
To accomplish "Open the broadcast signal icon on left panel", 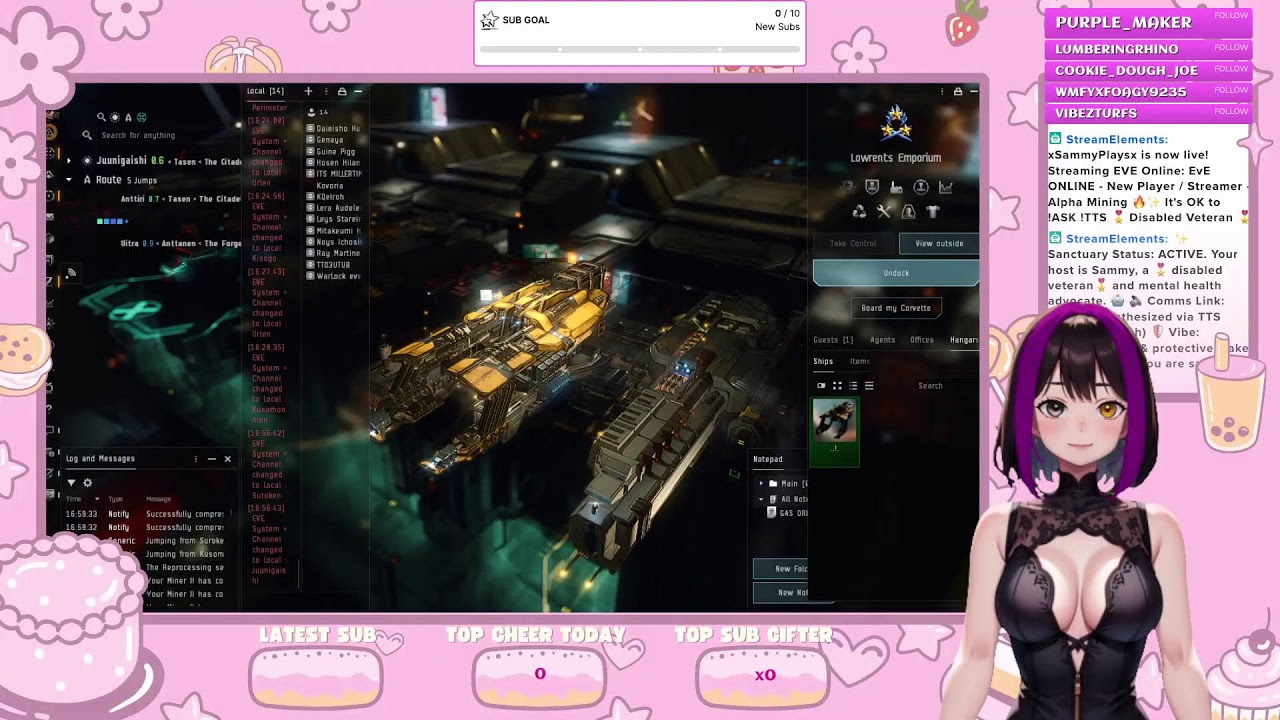I will [72, 272].
